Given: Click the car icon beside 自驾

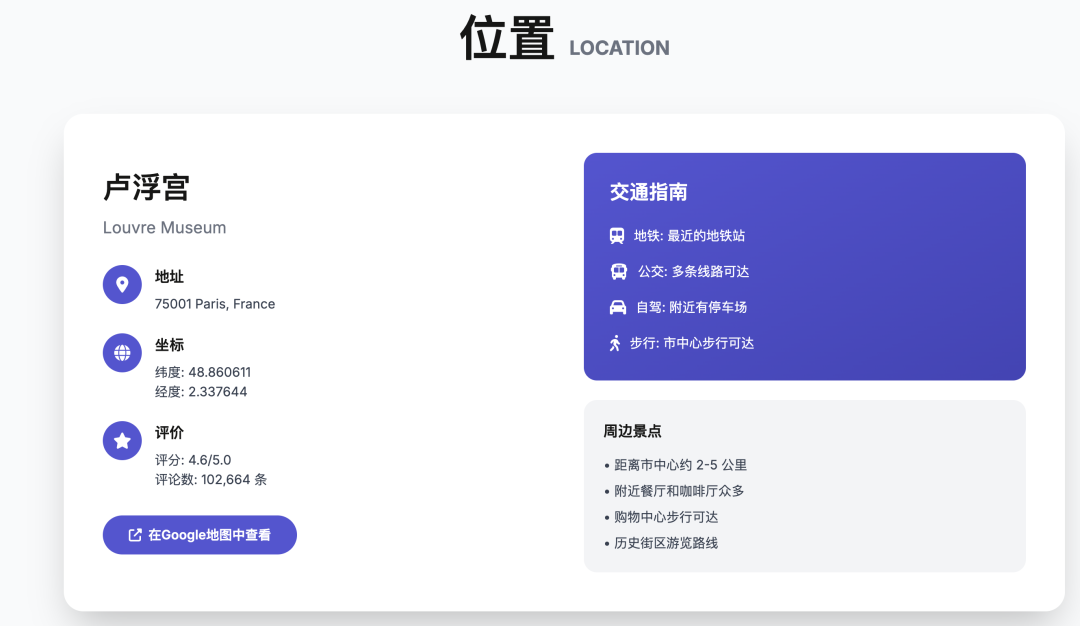Looking at the screenshot, I should (618, 307).
